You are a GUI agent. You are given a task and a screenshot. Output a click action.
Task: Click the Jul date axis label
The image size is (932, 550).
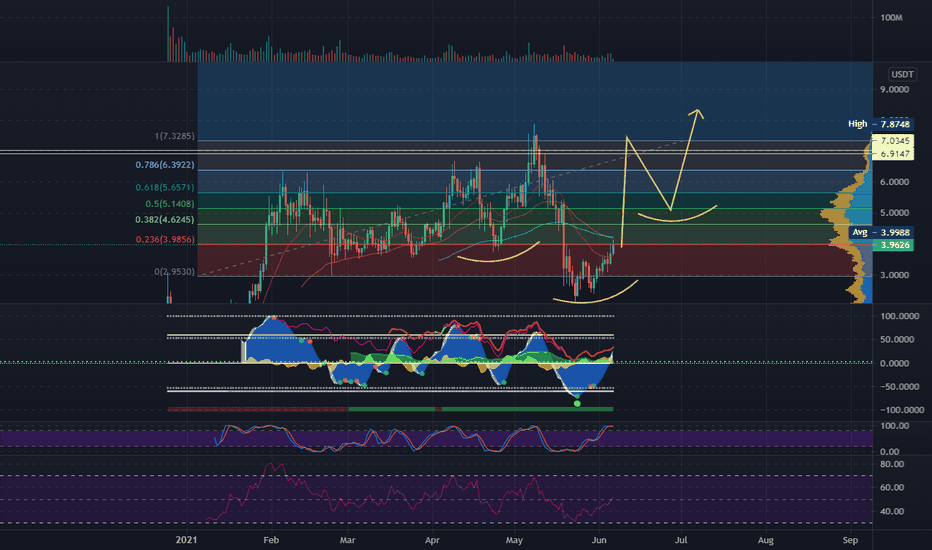(x=681, y=540)
